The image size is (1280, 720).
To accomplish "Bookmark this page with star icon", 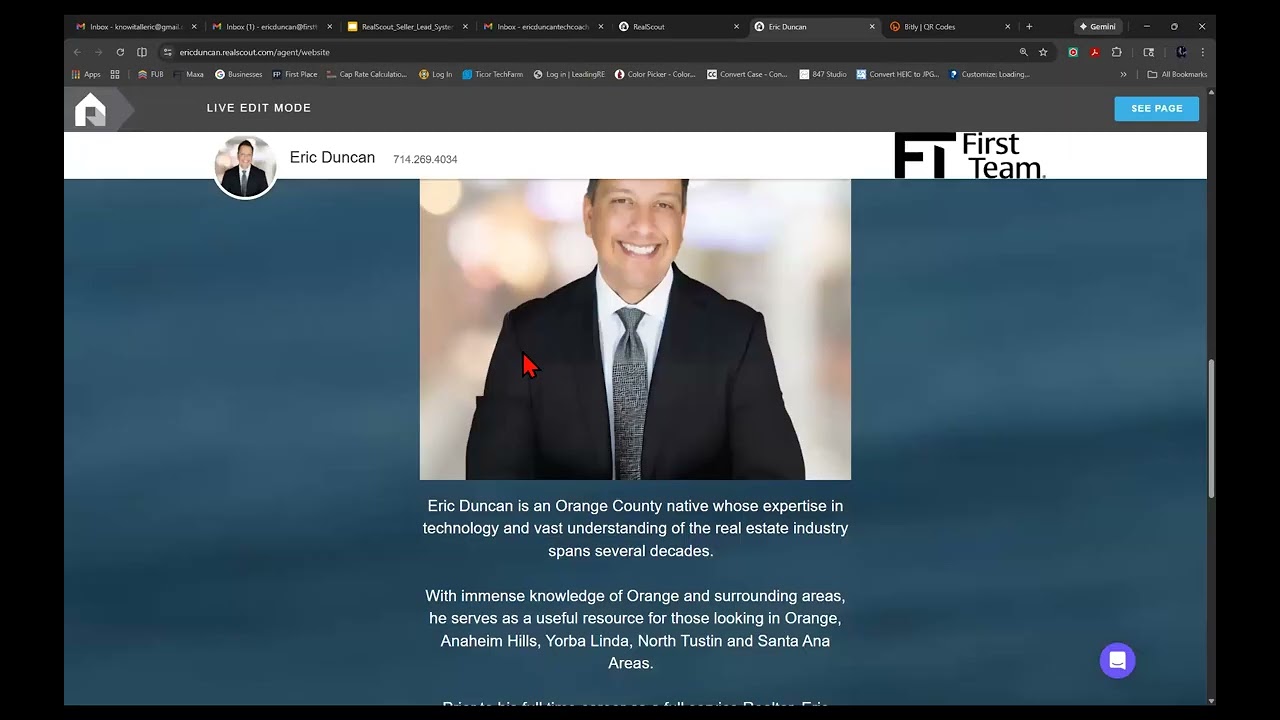I will pyautogui.click(x=1043, y=52).
